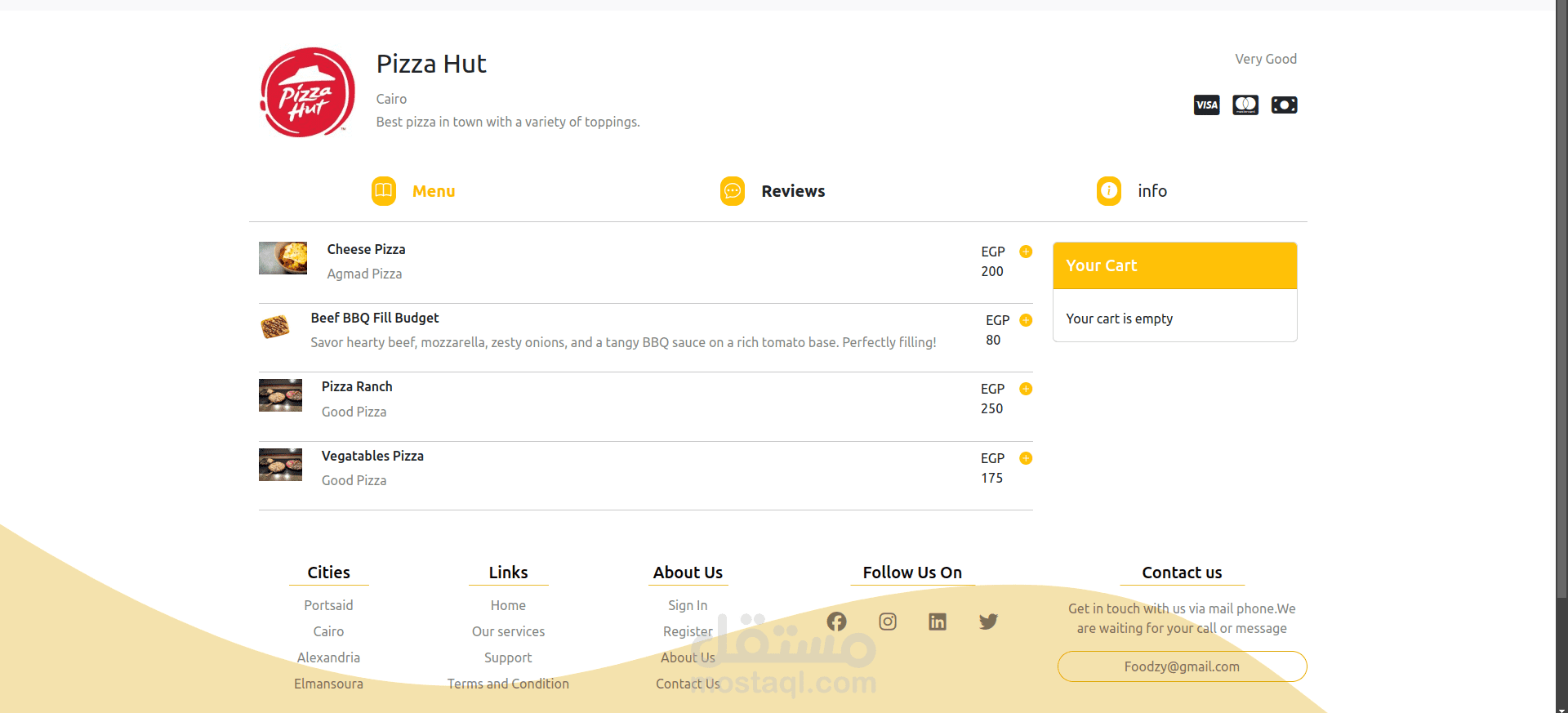Click the Your Cart header
Image resolution: width=1568 pixels, height=713 pixels.
[1174, 265]
